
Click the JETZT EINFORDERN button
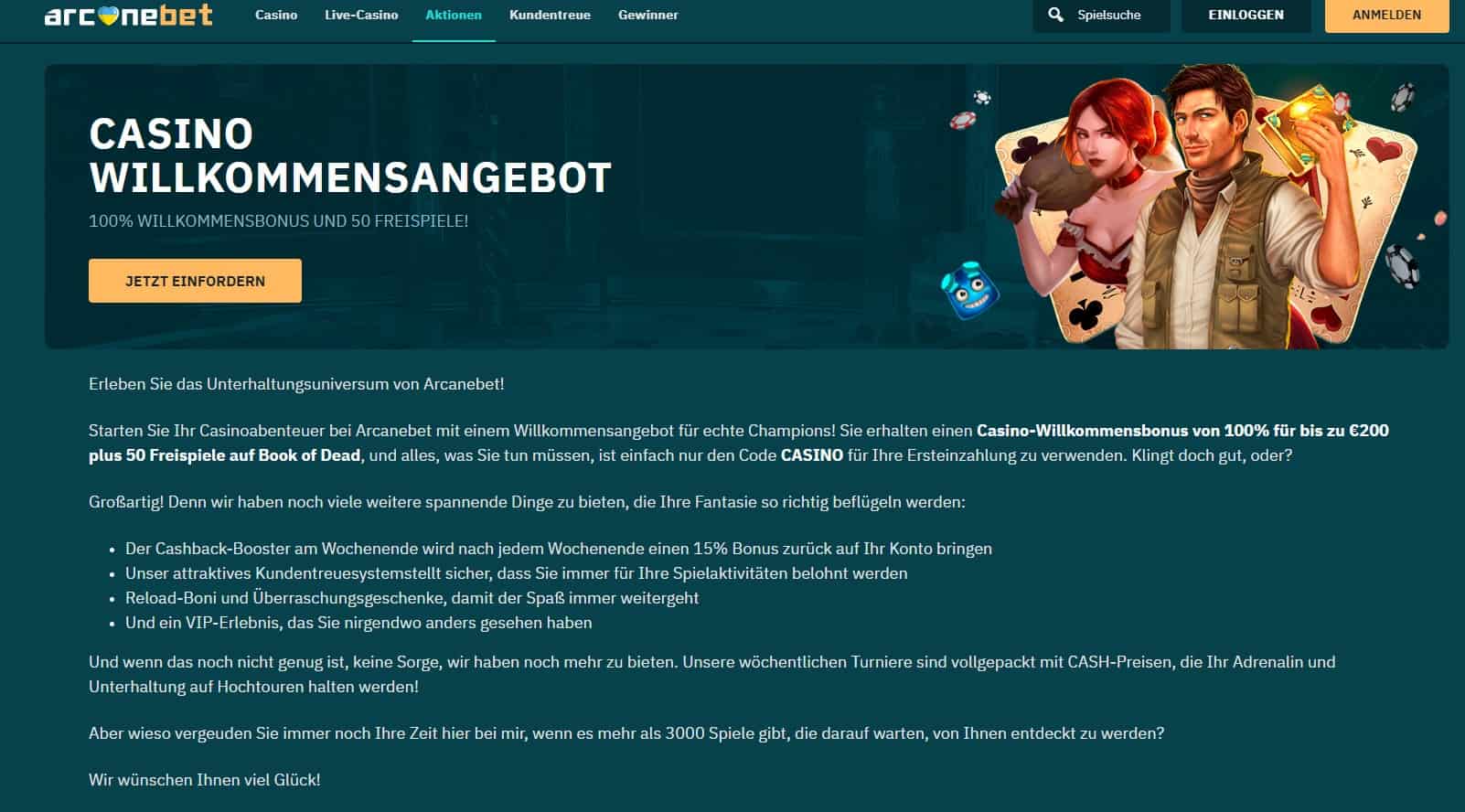pos(195,281)
